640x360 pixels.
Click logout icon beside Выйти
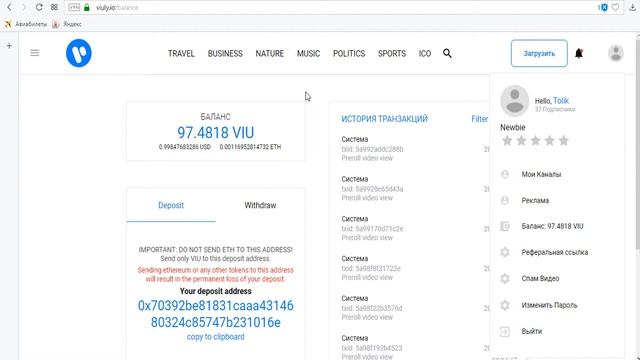(x=505, y=331)
